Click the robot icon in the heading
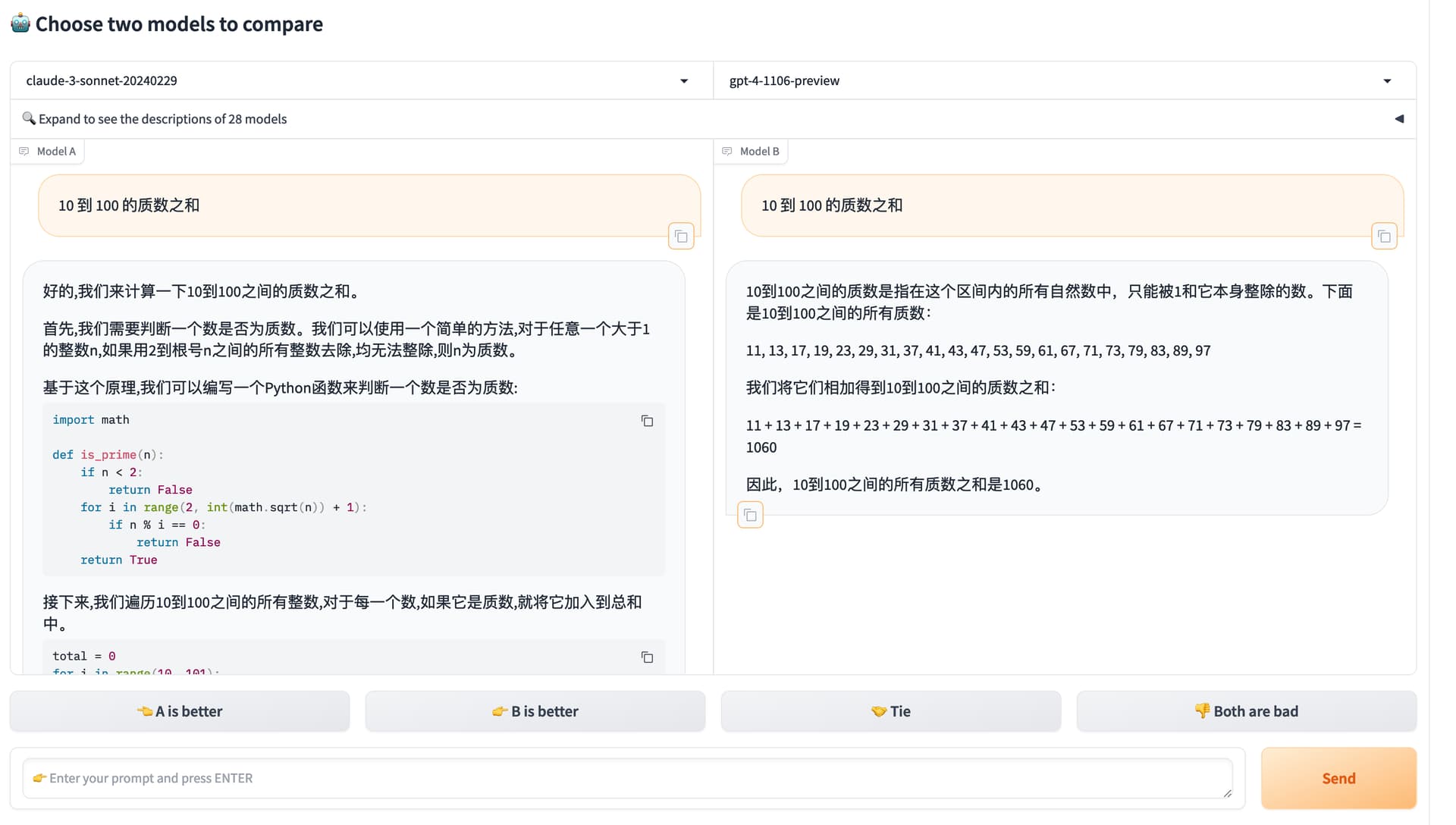The image size is (1456, 825). 20,24
